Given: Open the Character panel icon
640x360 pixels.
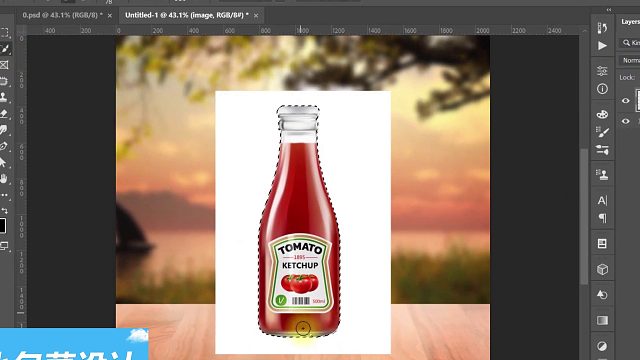Looking at the screenshot, I should [x=602, y=200].
